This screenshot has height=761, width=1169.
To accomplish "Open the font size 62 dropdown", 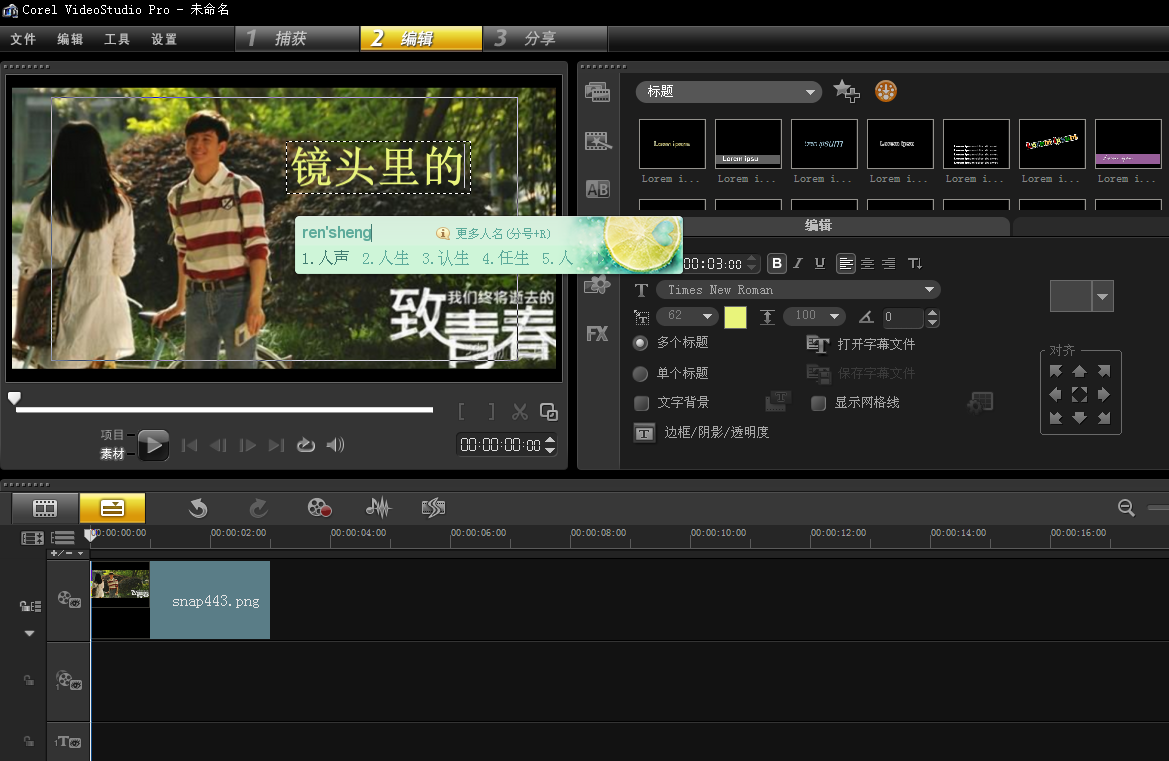I will point(687,316).
